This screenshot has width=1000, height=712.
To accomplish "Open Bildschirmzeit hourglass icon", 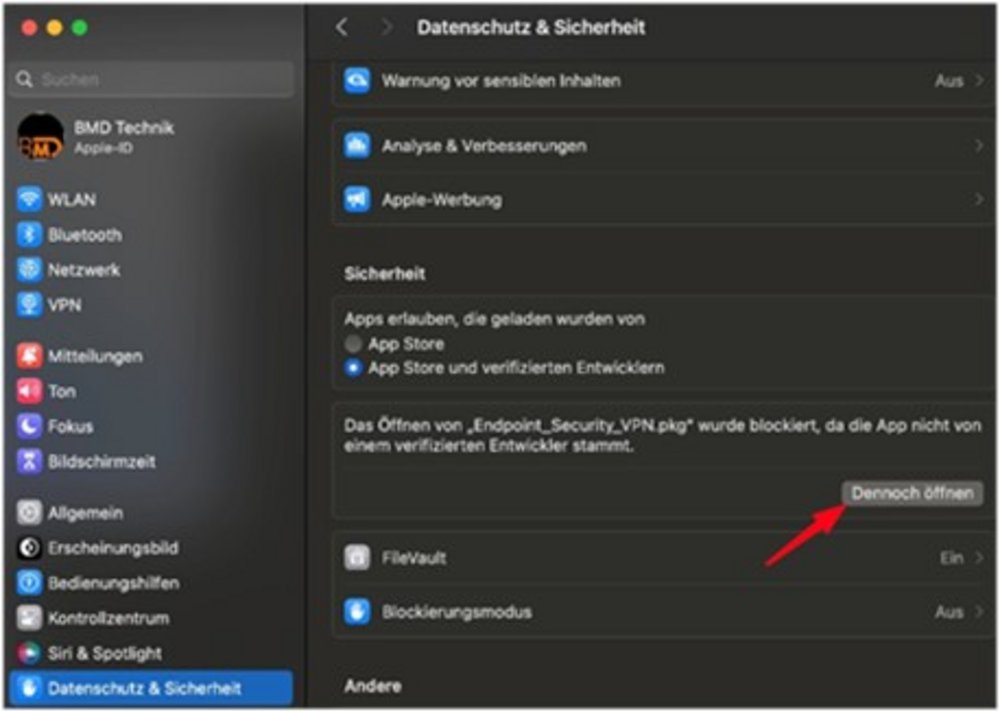I will (29, 462).
